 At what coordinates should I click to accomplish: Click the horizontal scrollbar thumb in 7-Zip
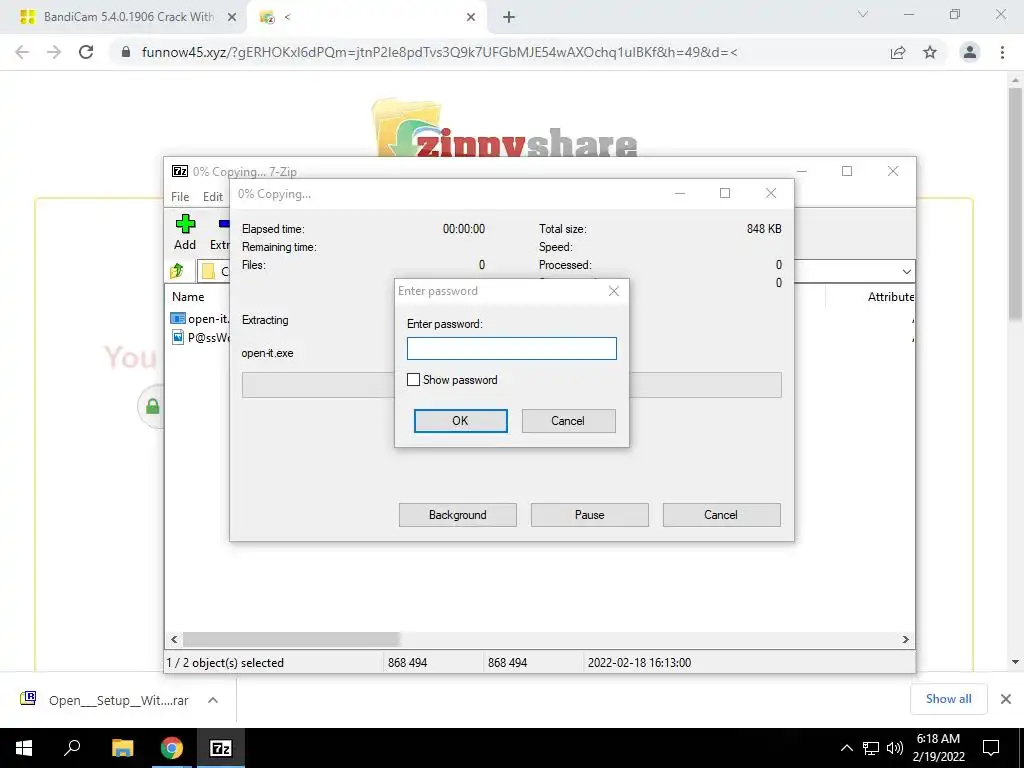coord(291,639)
